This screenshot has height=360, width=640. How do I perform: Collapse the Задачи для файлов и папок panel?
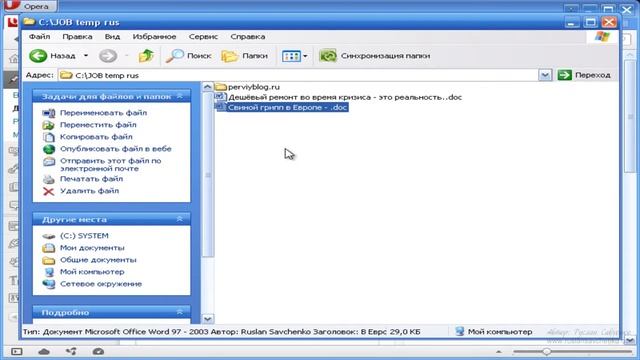180,96
